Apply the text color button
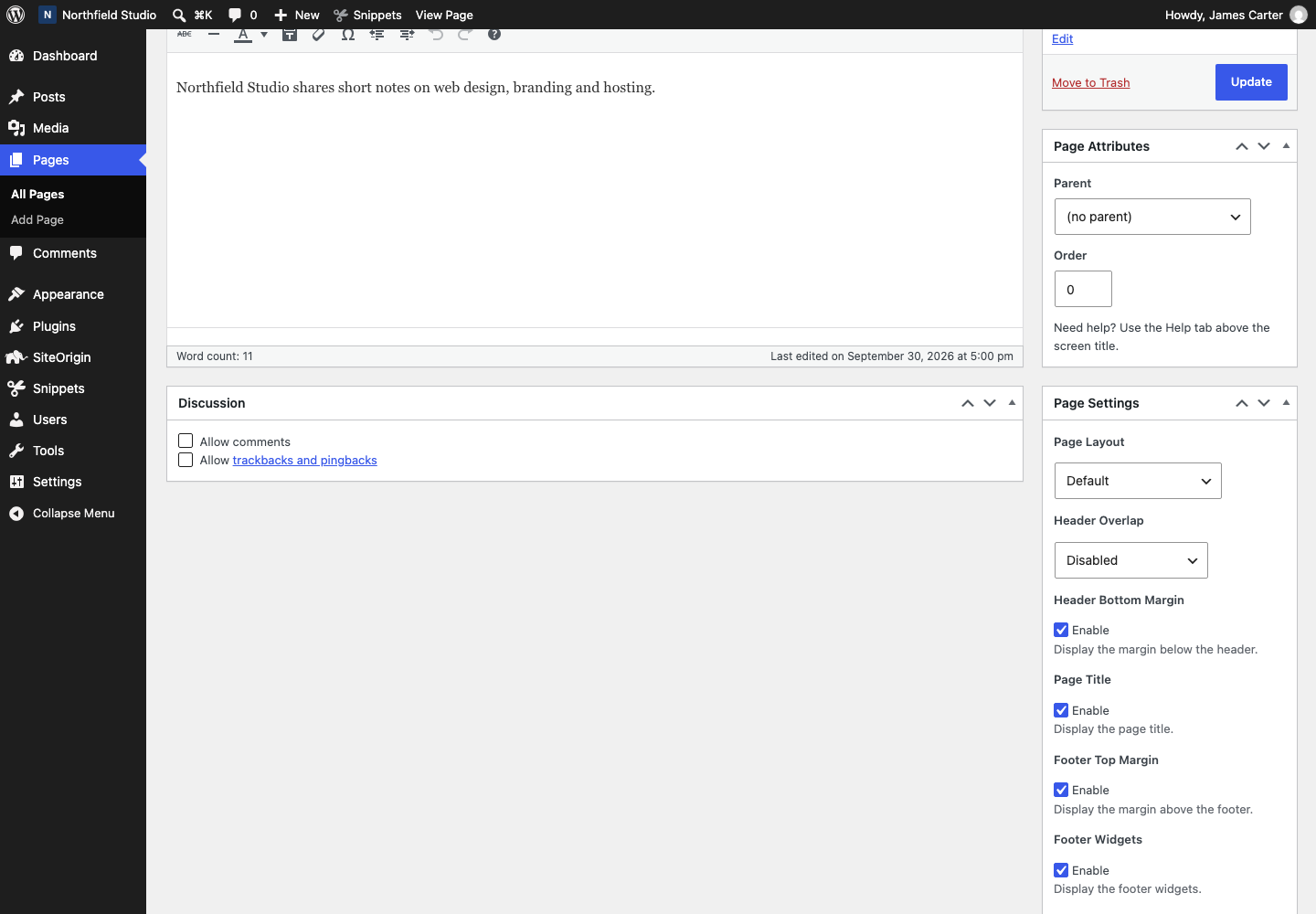 243,35
